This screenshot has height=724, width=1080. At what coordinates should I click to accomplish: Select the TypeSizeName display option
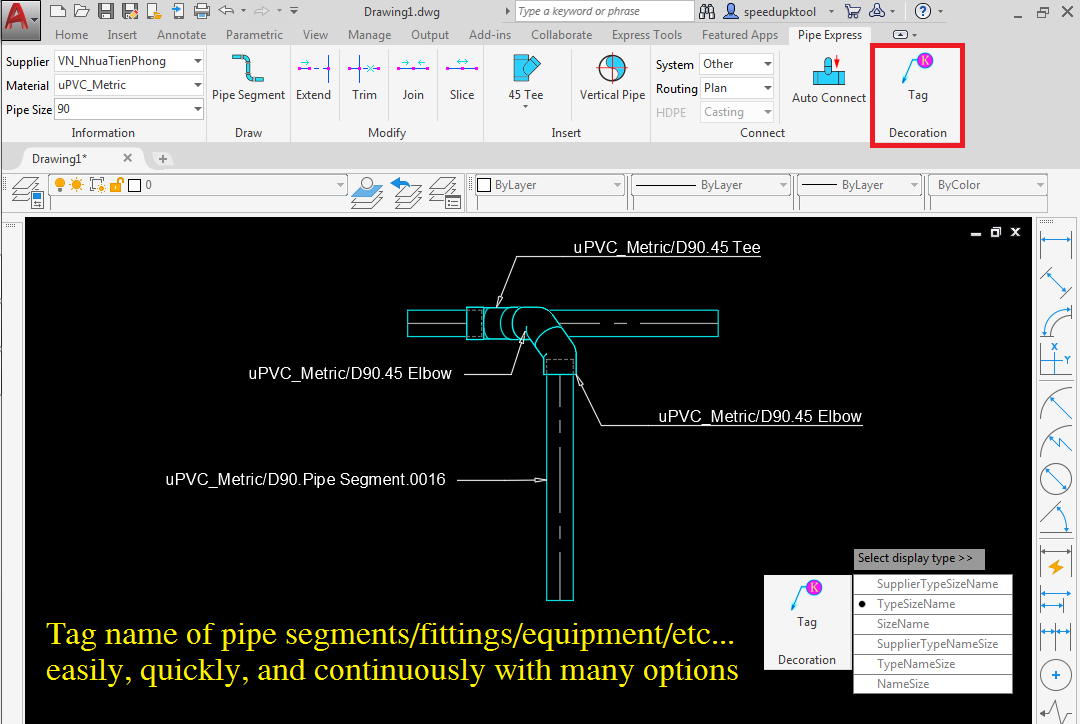933,603
